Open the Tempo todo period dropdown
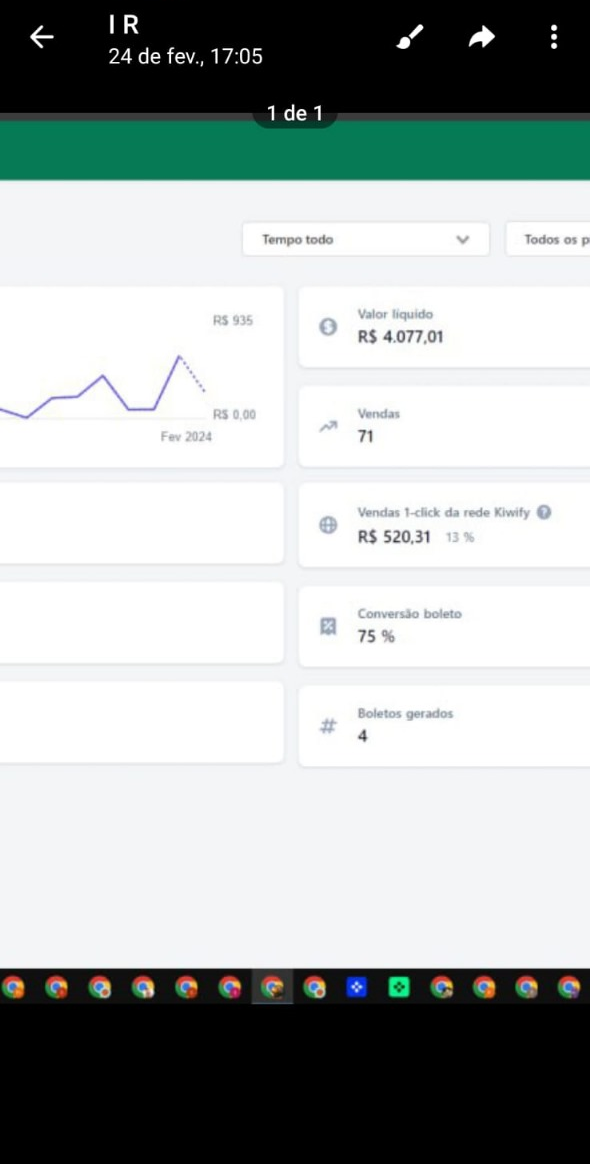The width and height of the screenshot is (590, 1164). [366, 240]
